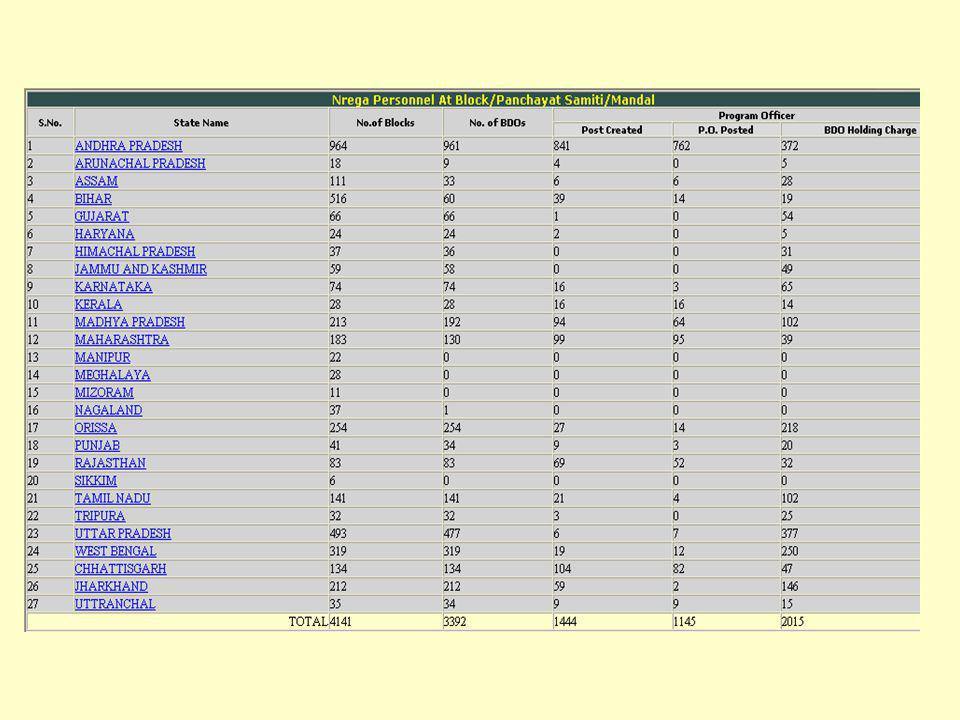Click Andhra Pradesh P.O. Posted value 762
Screen dimensions: 960x720
point(681,146)
